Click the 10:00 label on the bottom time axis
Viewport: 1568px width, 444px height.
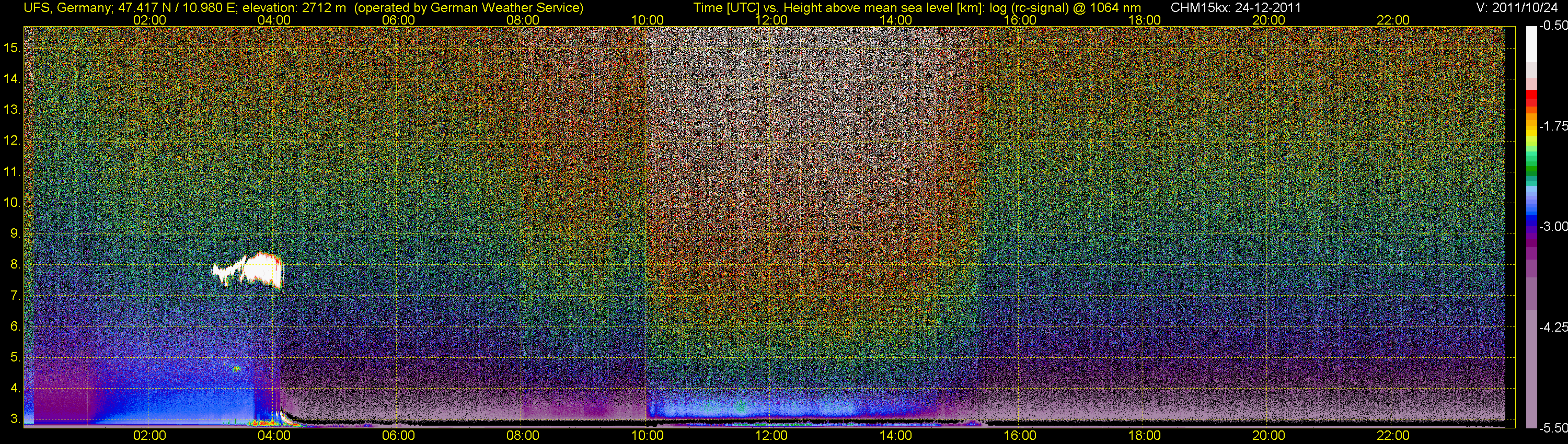pyautogui.click(x=647, y=436)
